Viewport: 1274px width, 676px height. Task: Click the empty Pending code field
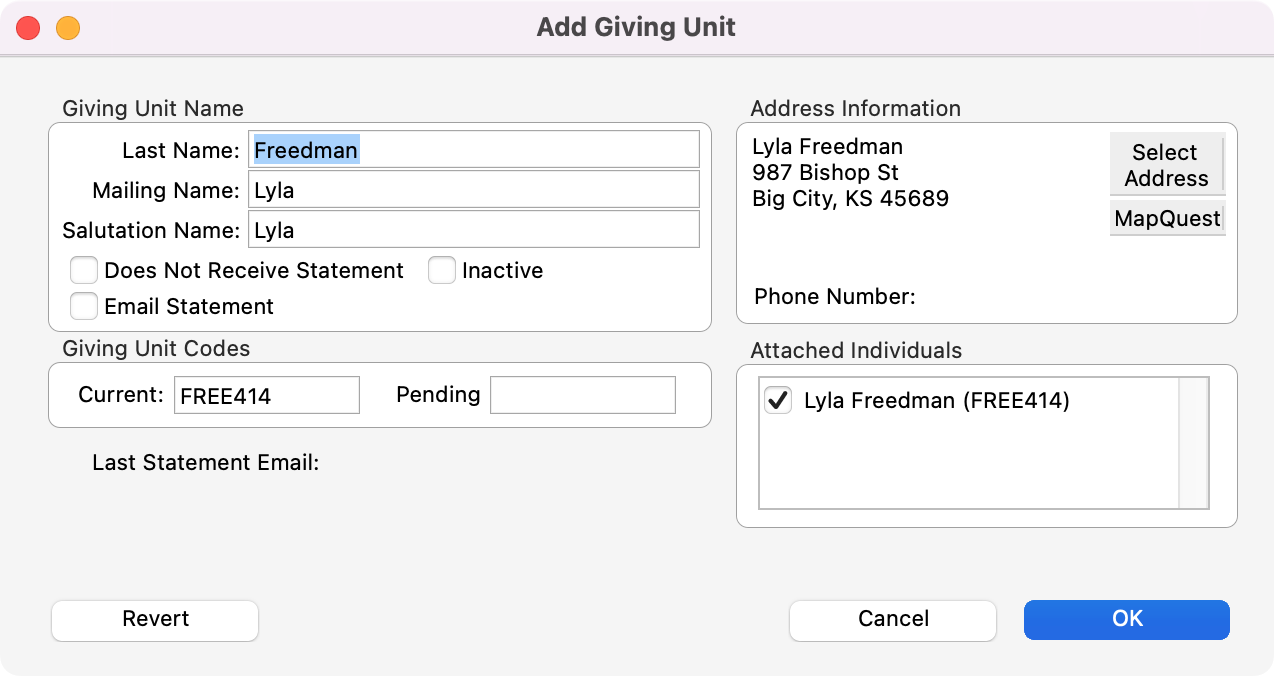582,395
